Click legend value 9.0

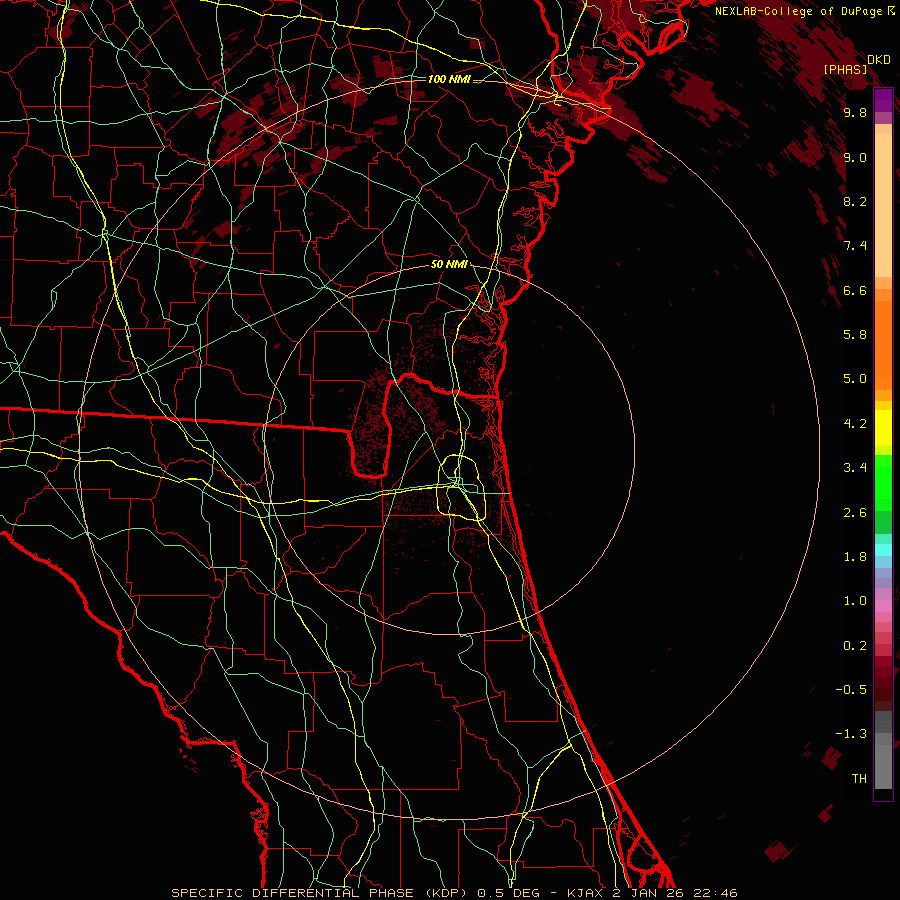855,157
